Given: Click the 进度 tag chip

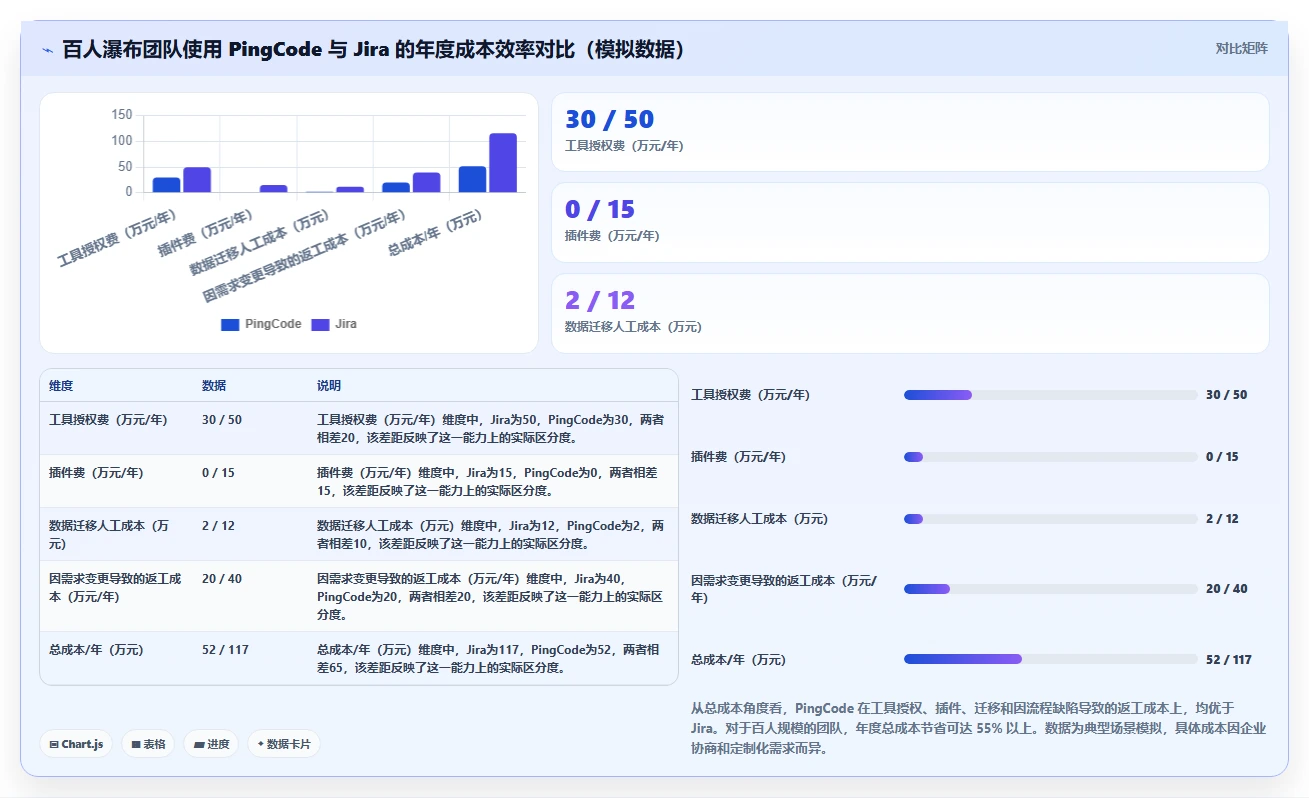Looking at the screenshot, I should [211, 744].
